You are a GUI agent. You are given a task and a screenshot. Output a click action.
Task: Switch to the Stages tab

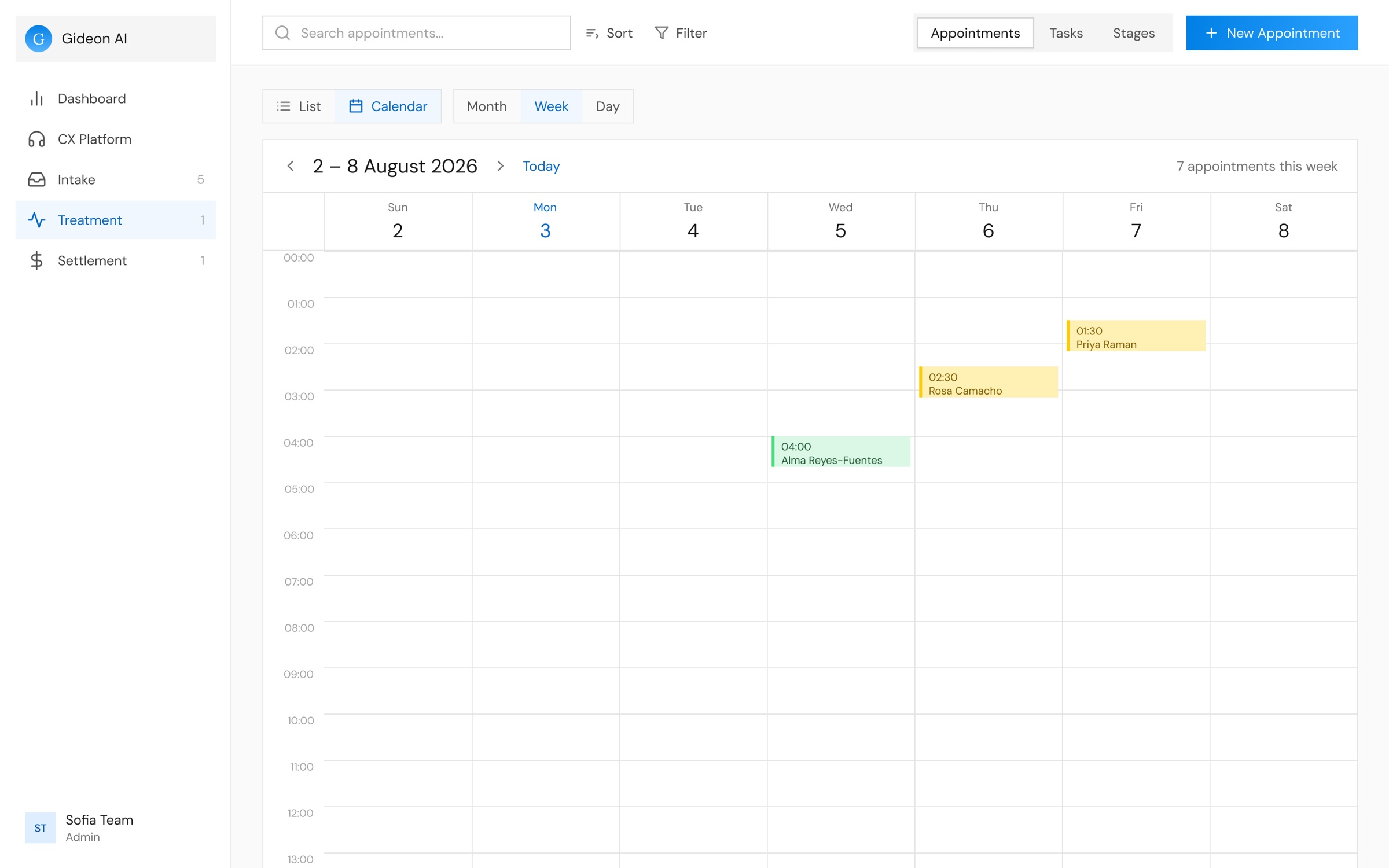click(1134, 33)
